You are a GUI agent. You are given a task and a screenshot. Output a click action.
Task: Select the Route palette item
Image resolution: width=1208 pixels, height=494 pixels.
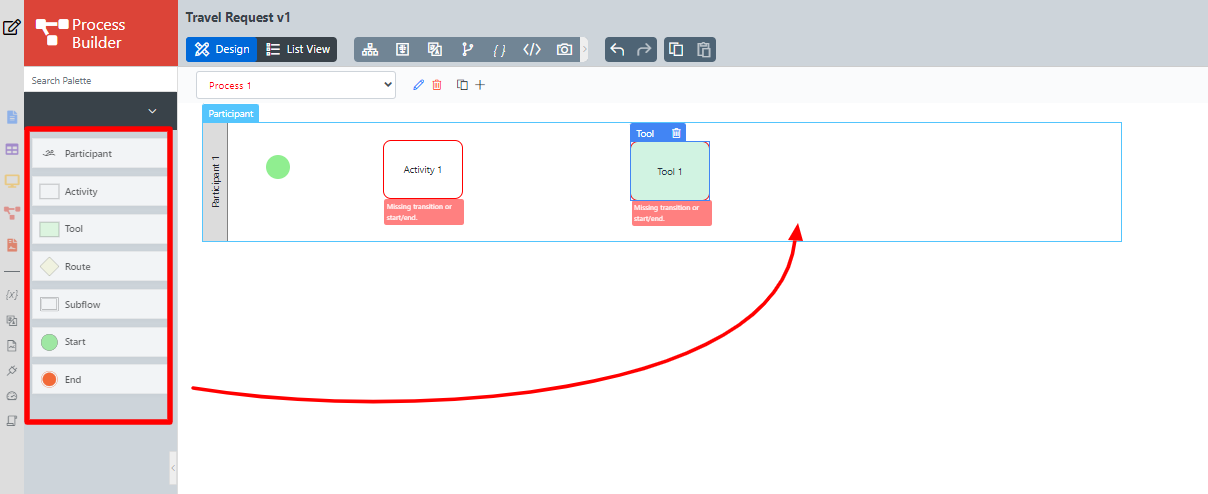99,266
